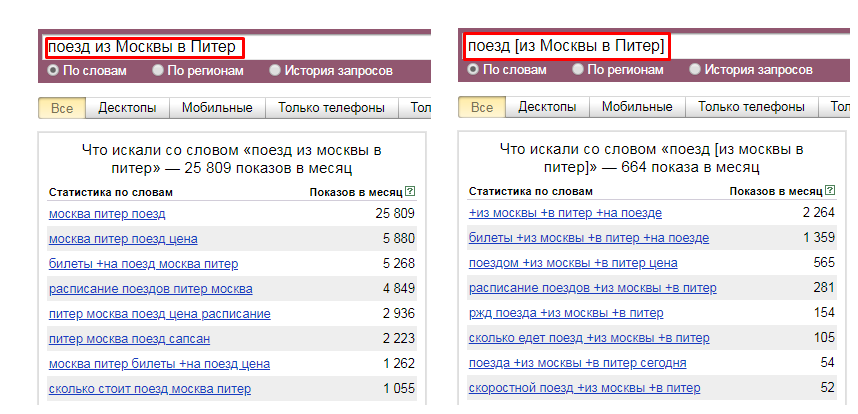
Task: Click the value '4 849' in left table
Action: [398, 288]
